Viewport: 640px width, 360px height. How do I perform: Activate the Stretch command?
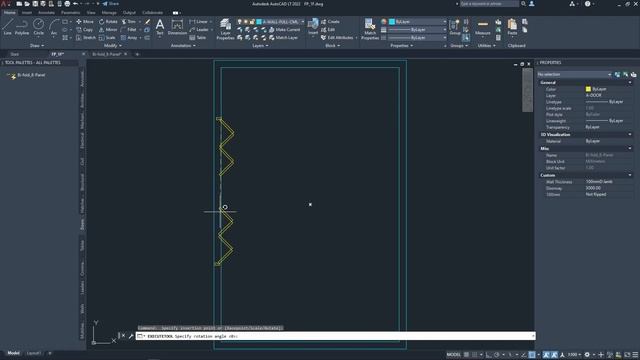coord(86,38)
